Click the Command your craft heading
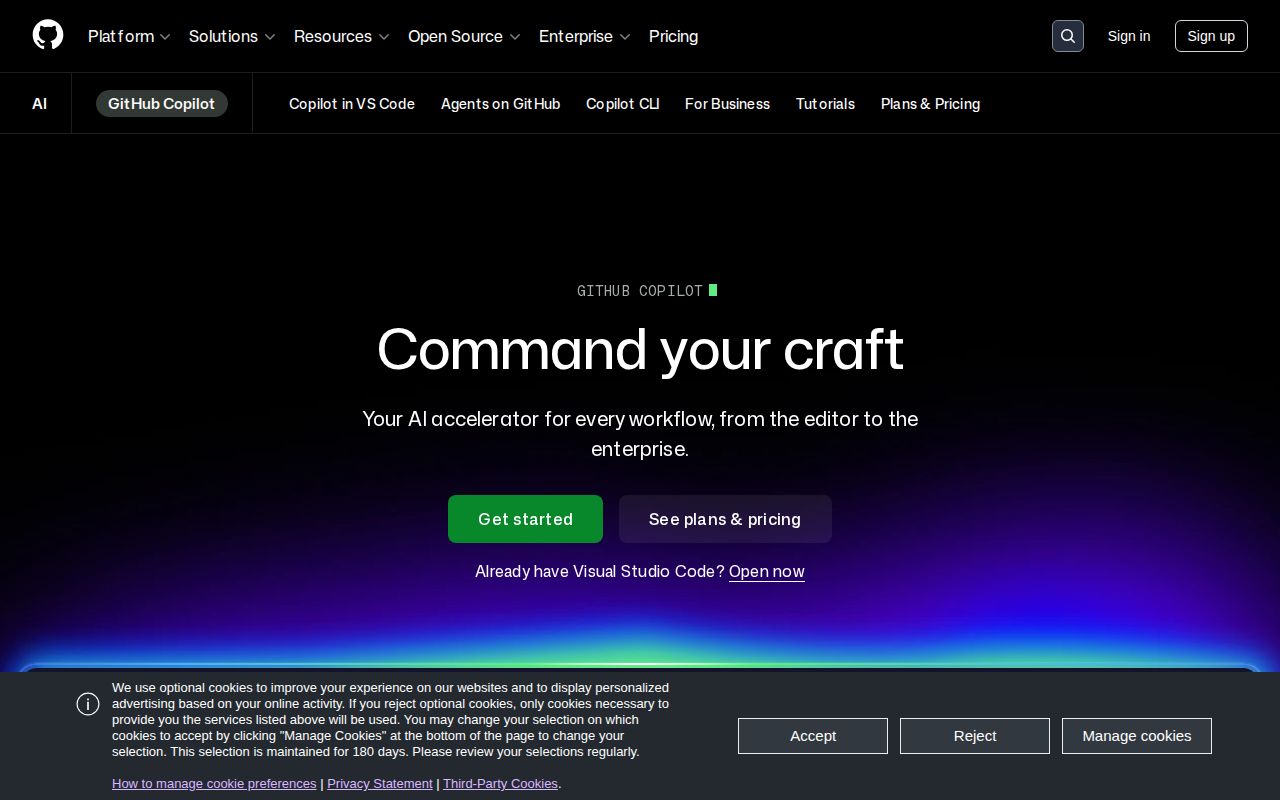Image resolution: width=1280 pixels, height=800 pixels. [640, 349]
